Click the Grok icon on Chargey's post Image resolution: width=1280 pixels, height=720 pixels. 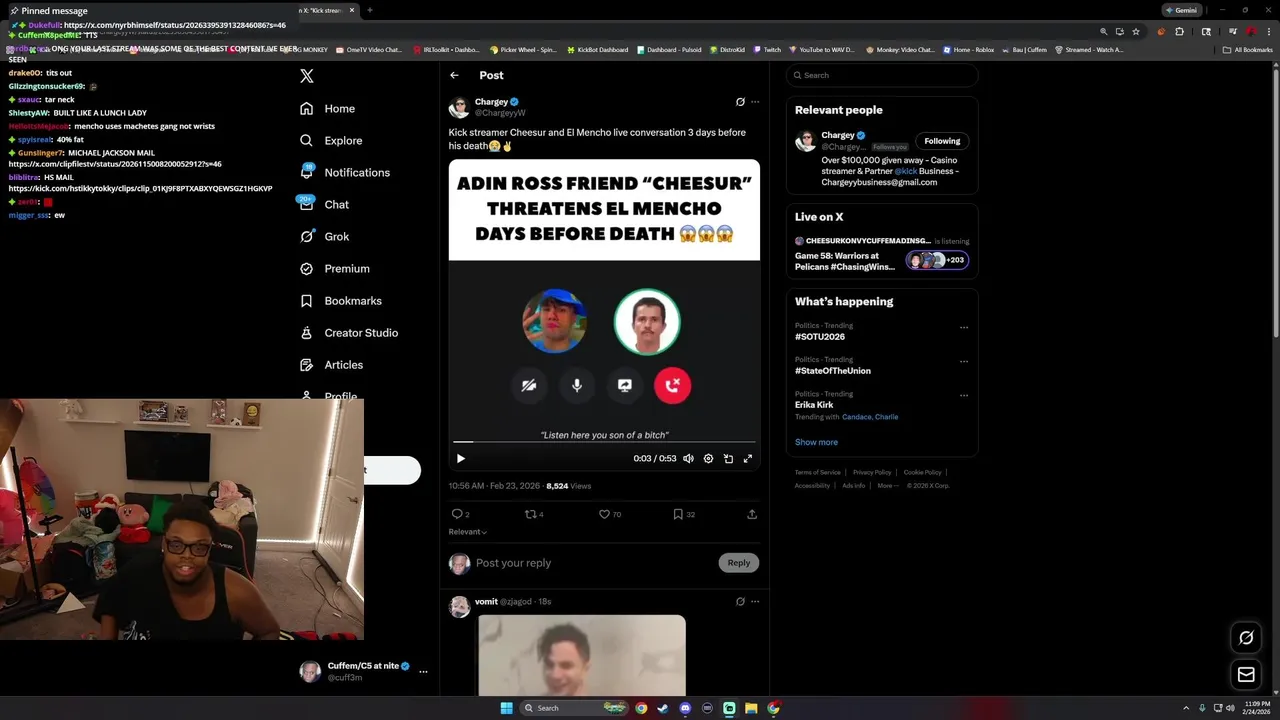click(740, 102)
